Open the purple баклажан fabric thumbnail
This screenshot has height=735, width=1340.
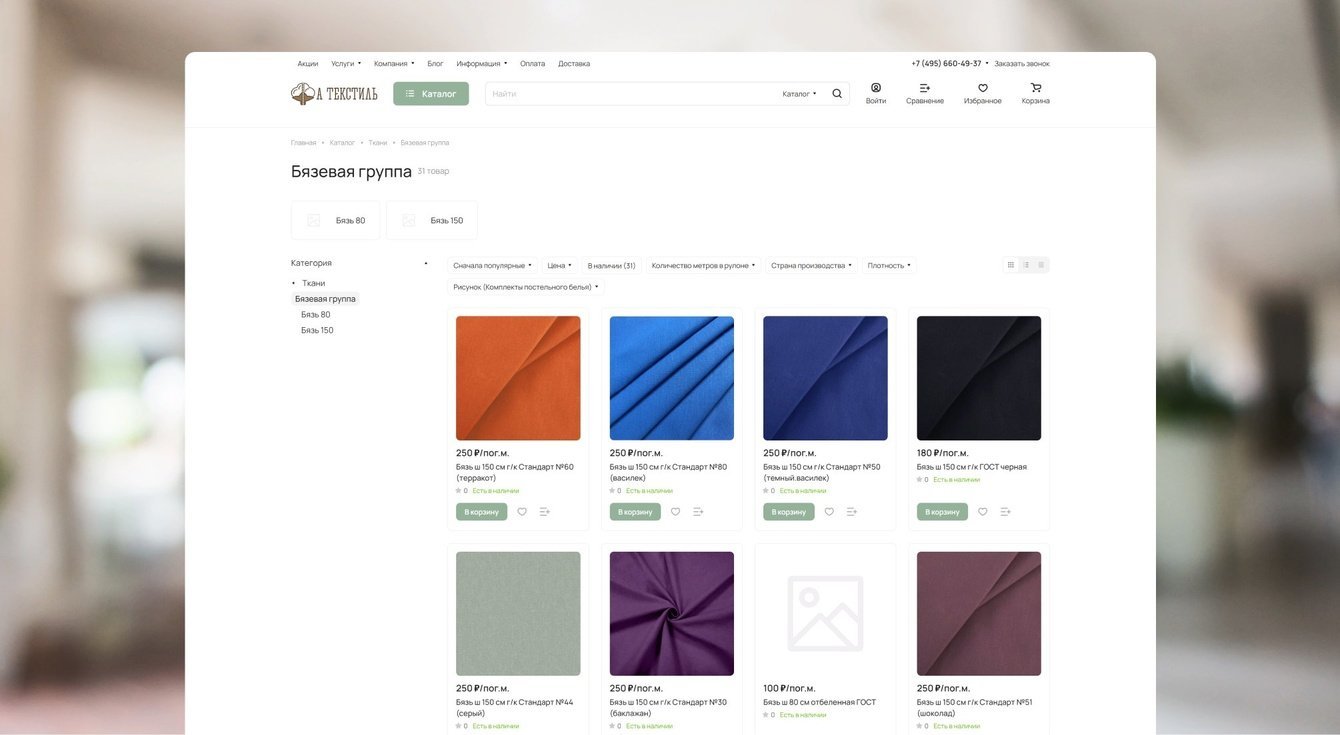(671, 613)
